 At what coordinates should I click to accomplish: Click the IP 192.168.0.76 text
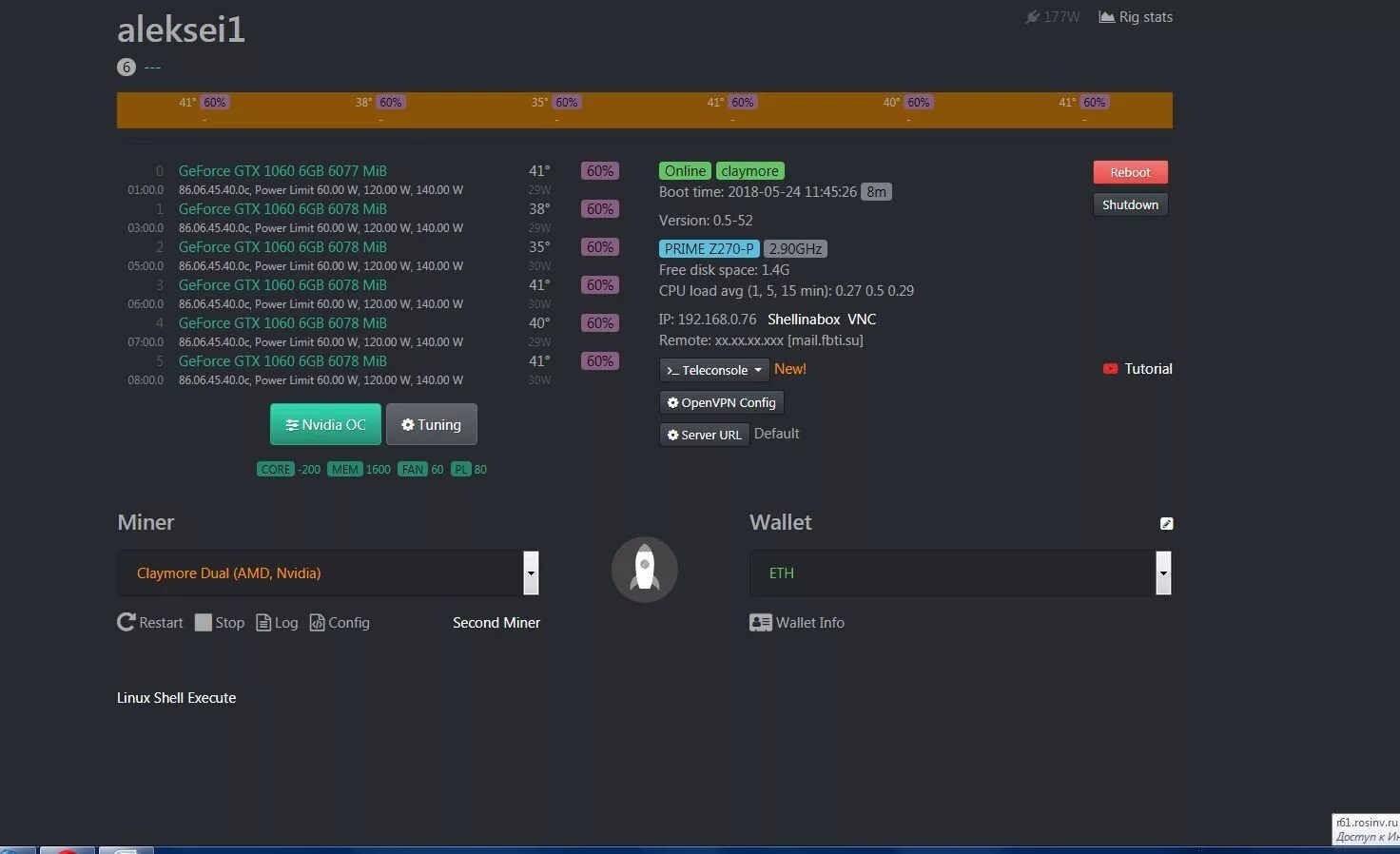tap(708, 320)
